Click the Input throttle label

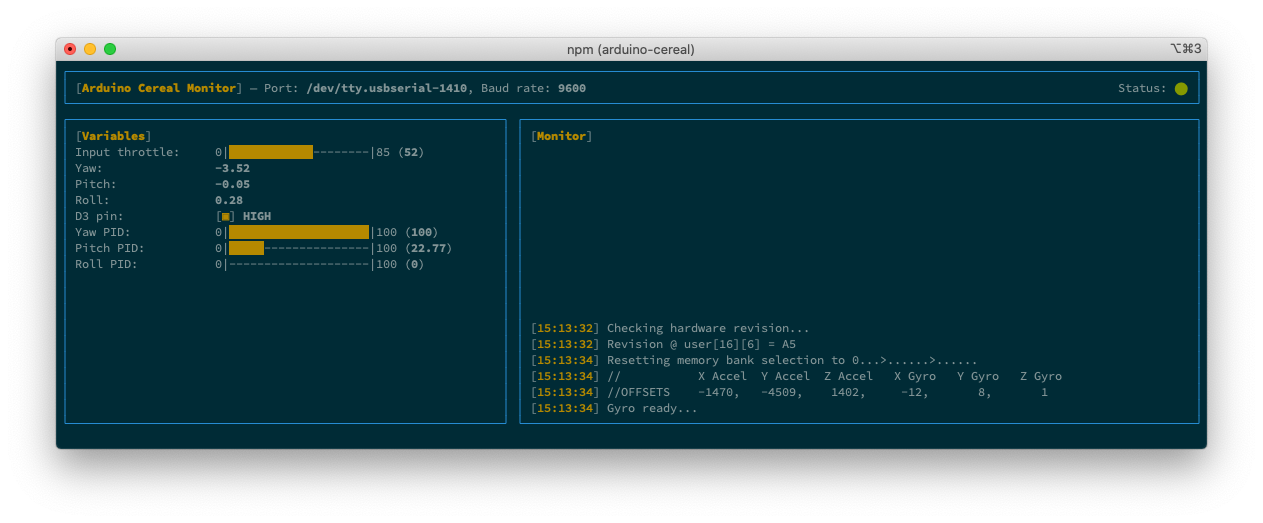click(x=127, y=152)
